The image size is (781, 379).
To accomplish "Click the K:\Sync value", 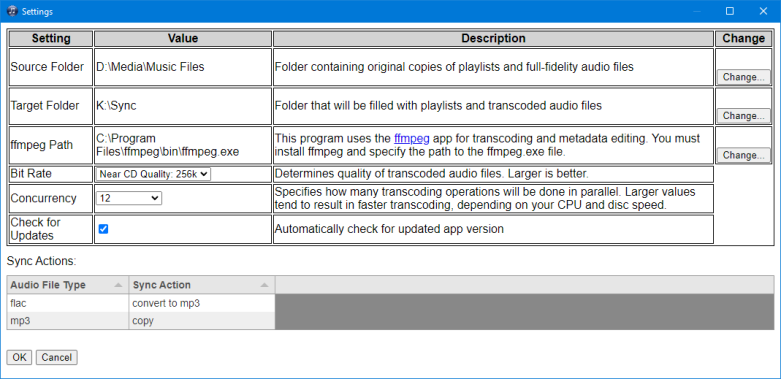I will (116, 106).
